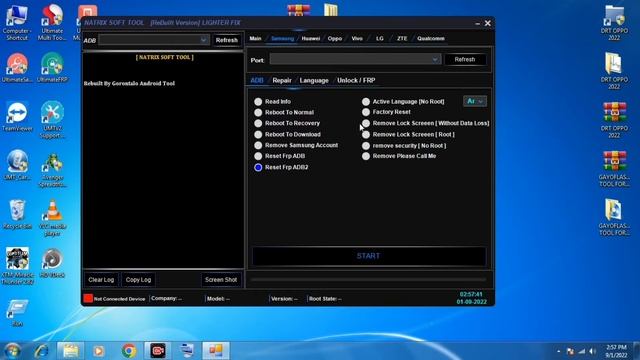Show hidden system tray icons
Image resolution: width=640 pixels, height=360 pixels.
pyautogui.click(x=558, y=351)
